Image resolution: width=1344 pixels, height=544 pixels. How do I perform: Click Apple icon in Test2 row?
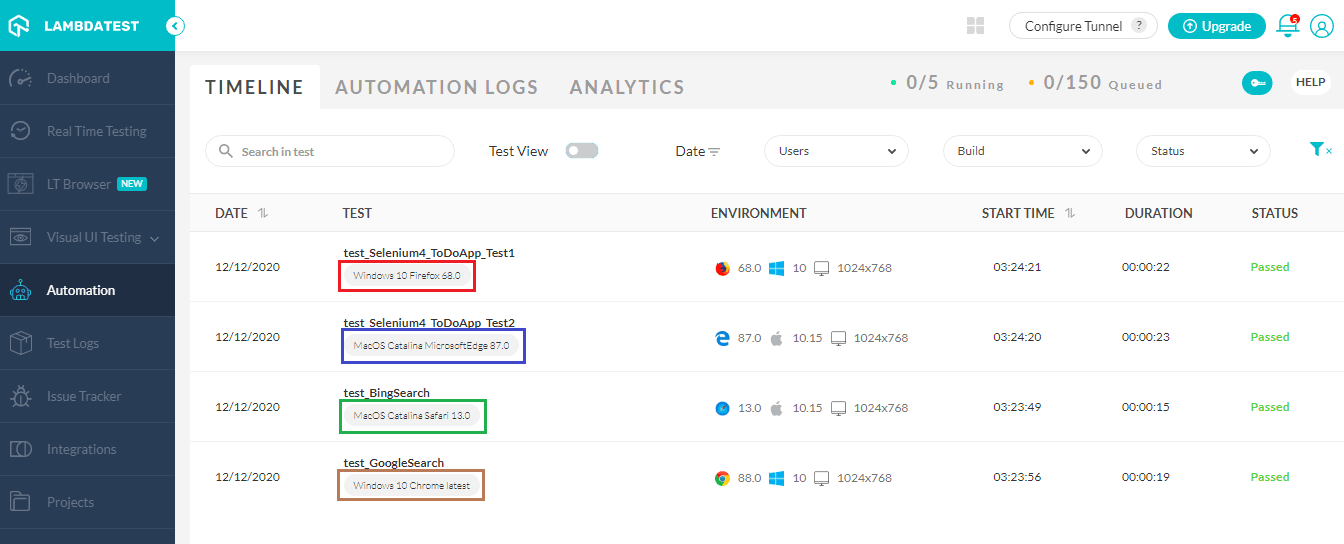(x=776, y=338)
